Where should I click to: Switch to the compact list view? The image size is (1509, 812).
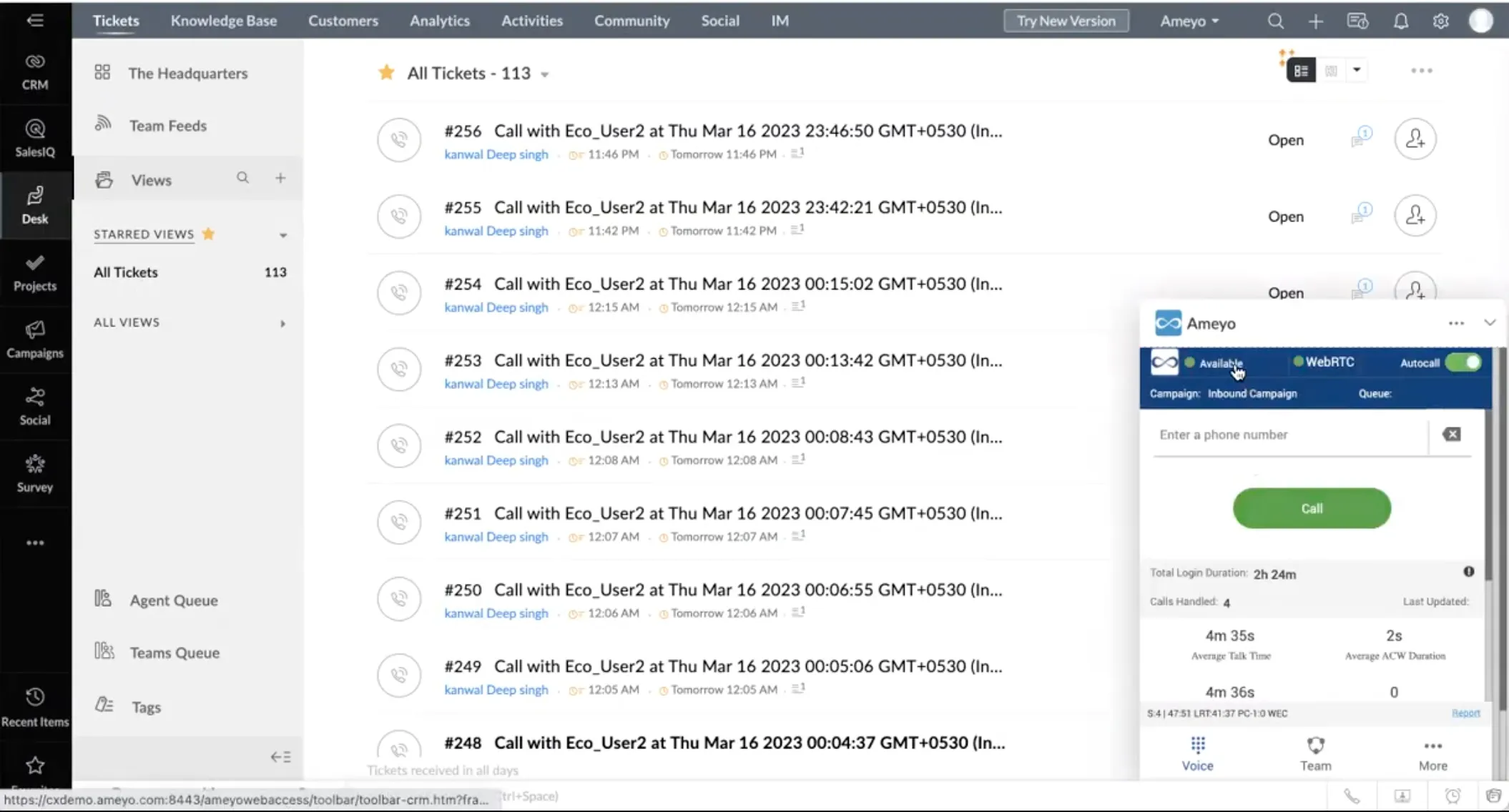pos(1301,70)
